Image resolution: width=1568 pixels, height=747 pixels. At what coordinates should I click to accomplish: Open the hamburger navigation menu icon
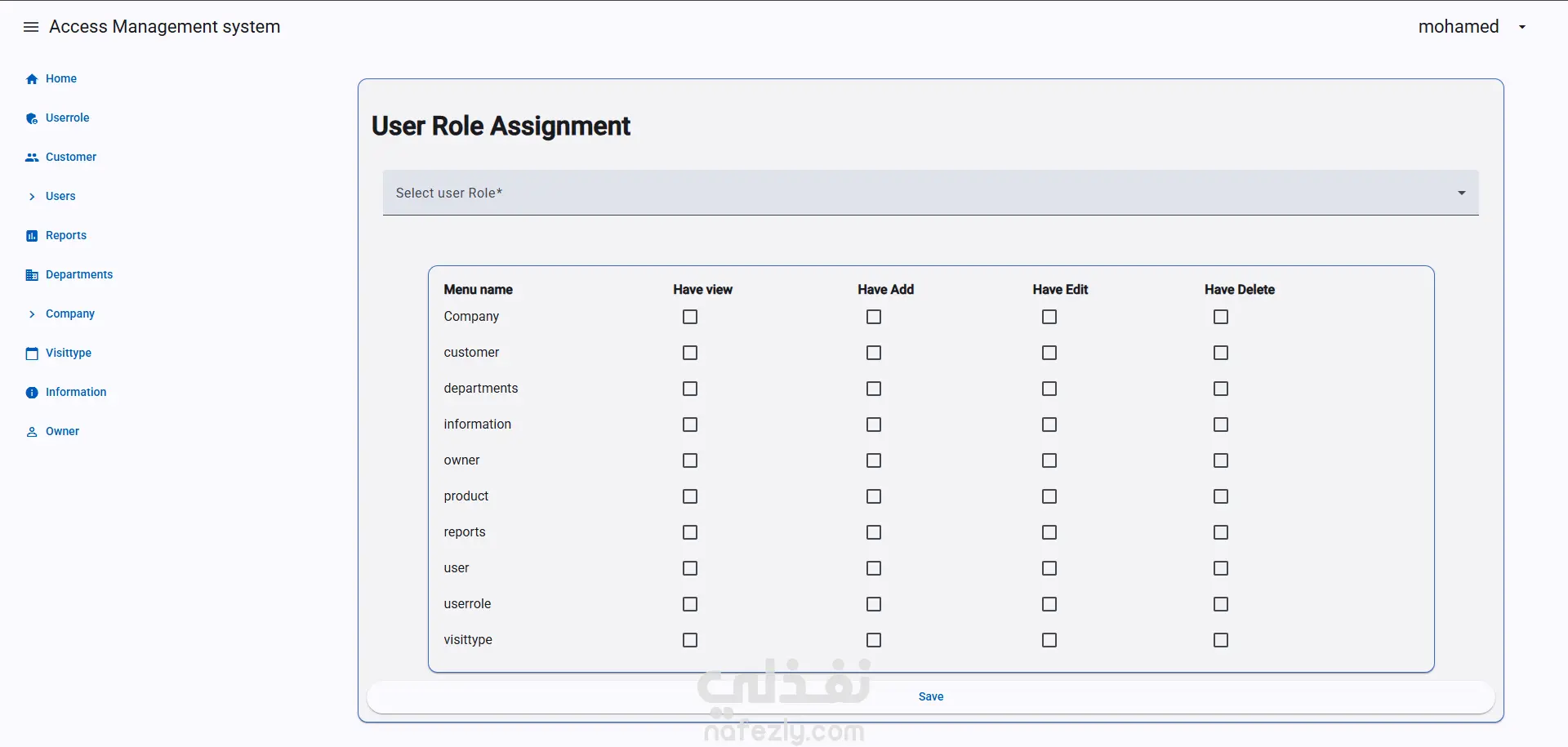(x=31, y=27)
